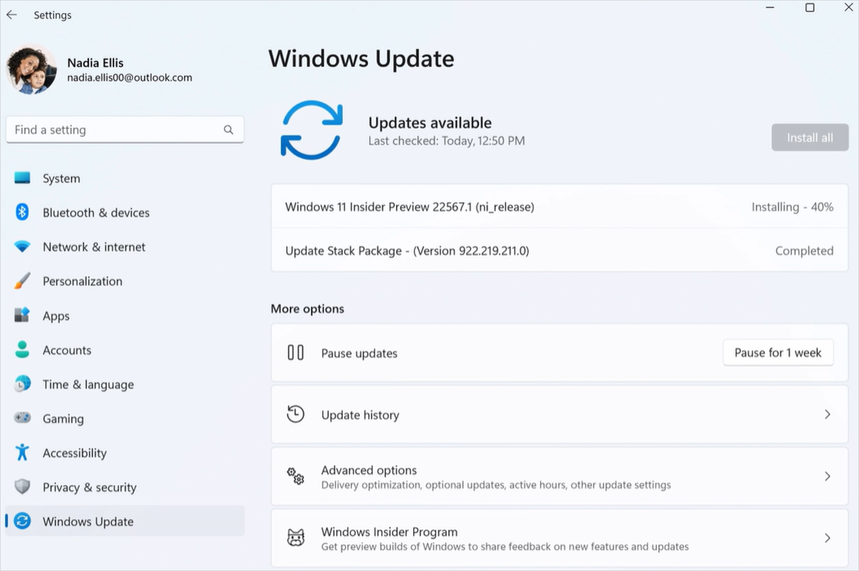Click the search magnifier icon
The height and width of the screenshot is (571, 859).
point(228,130)
